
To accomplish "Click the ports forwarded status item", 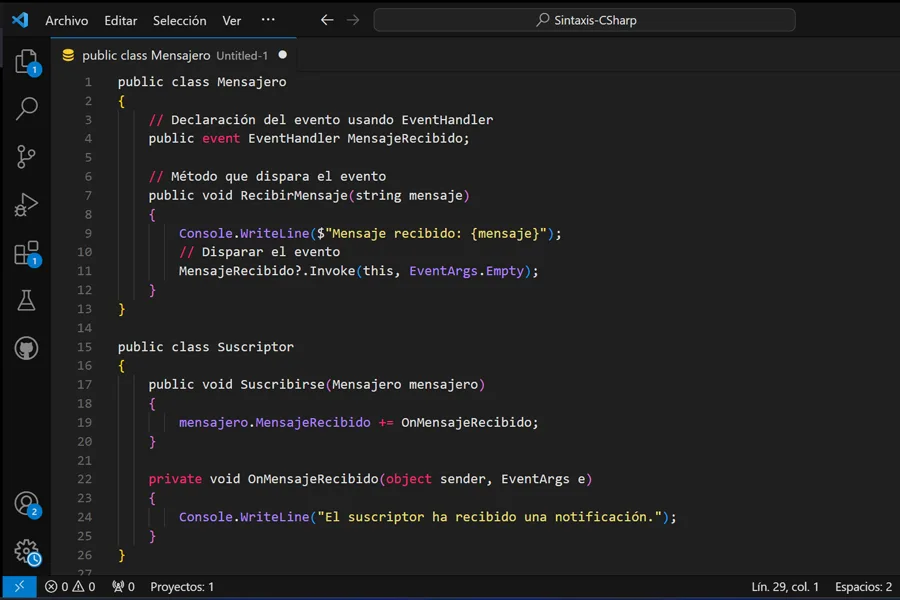I will tap(123, 587).
